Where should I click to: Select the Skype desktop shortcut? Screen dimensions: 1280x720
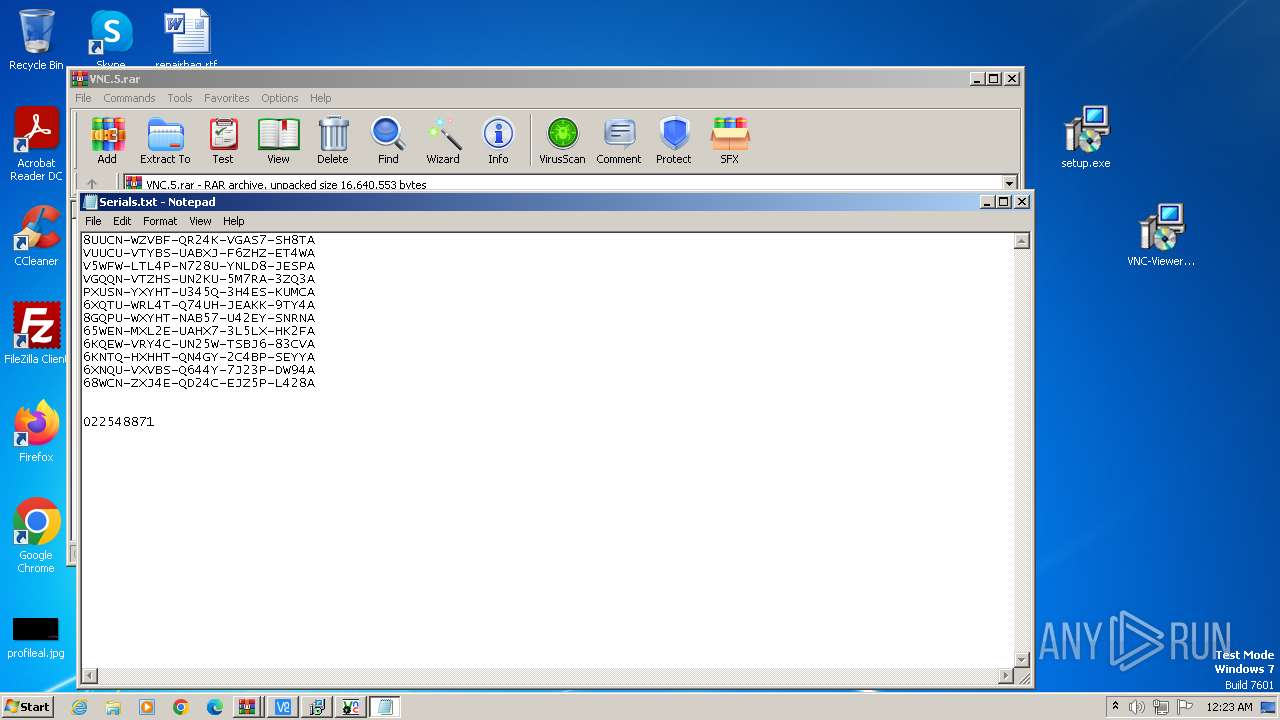coord(110,40)
